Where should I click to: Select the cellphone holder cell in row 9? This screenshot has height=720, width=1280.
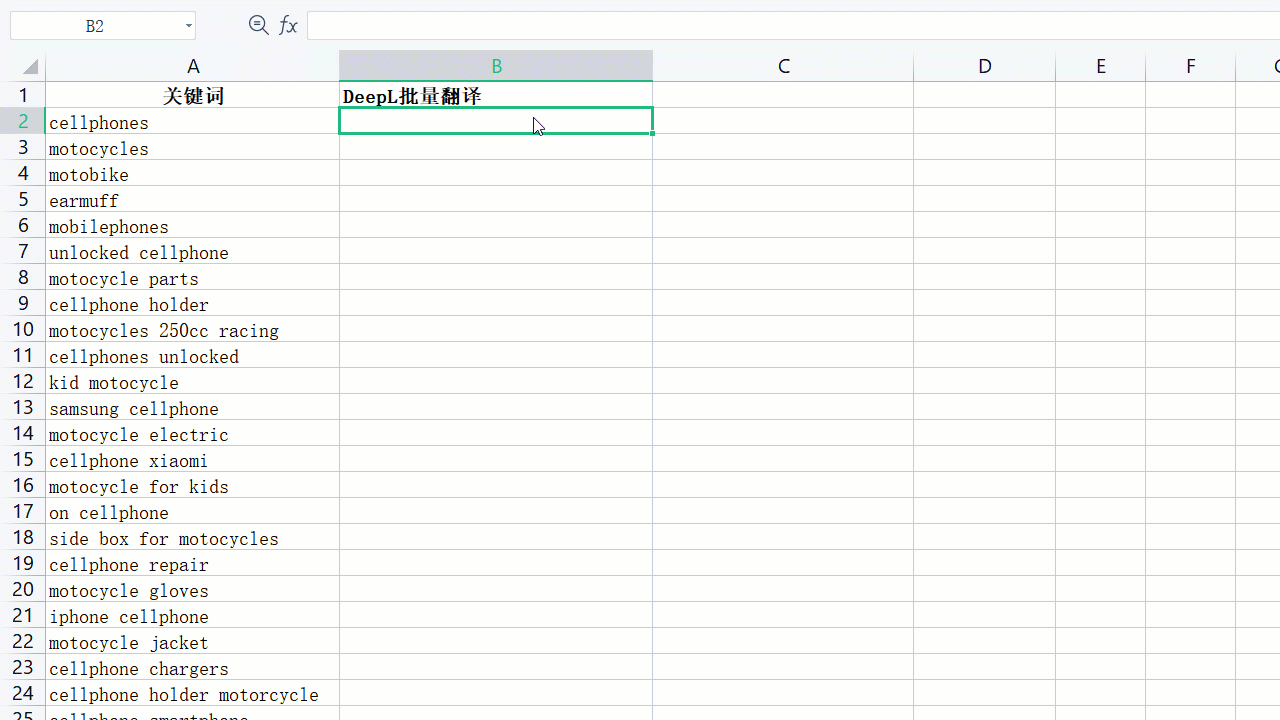(x=193, y=304)
